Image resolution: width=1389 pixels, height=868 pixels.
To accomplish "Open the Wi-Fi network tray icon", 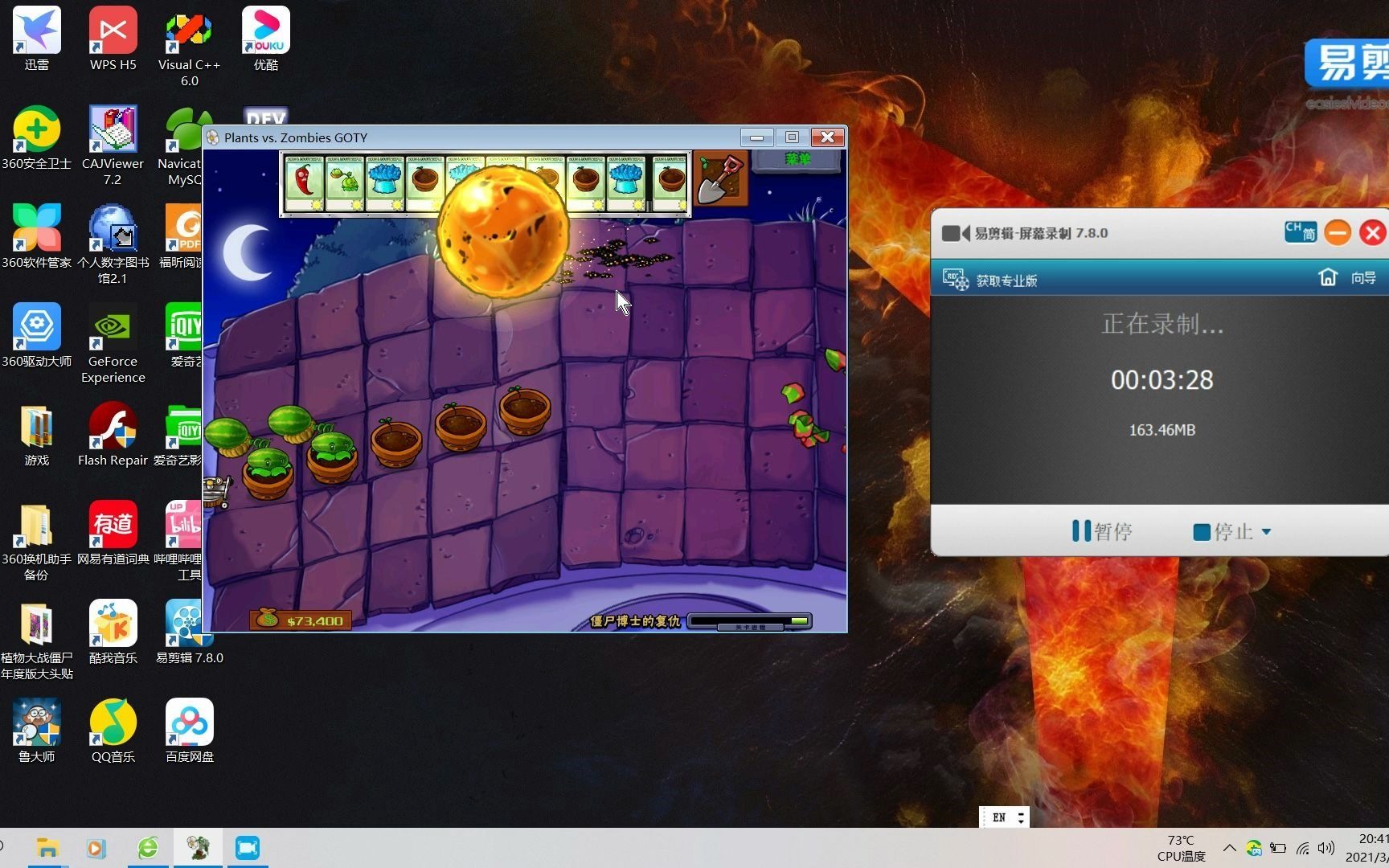I will pos(1303,848).
